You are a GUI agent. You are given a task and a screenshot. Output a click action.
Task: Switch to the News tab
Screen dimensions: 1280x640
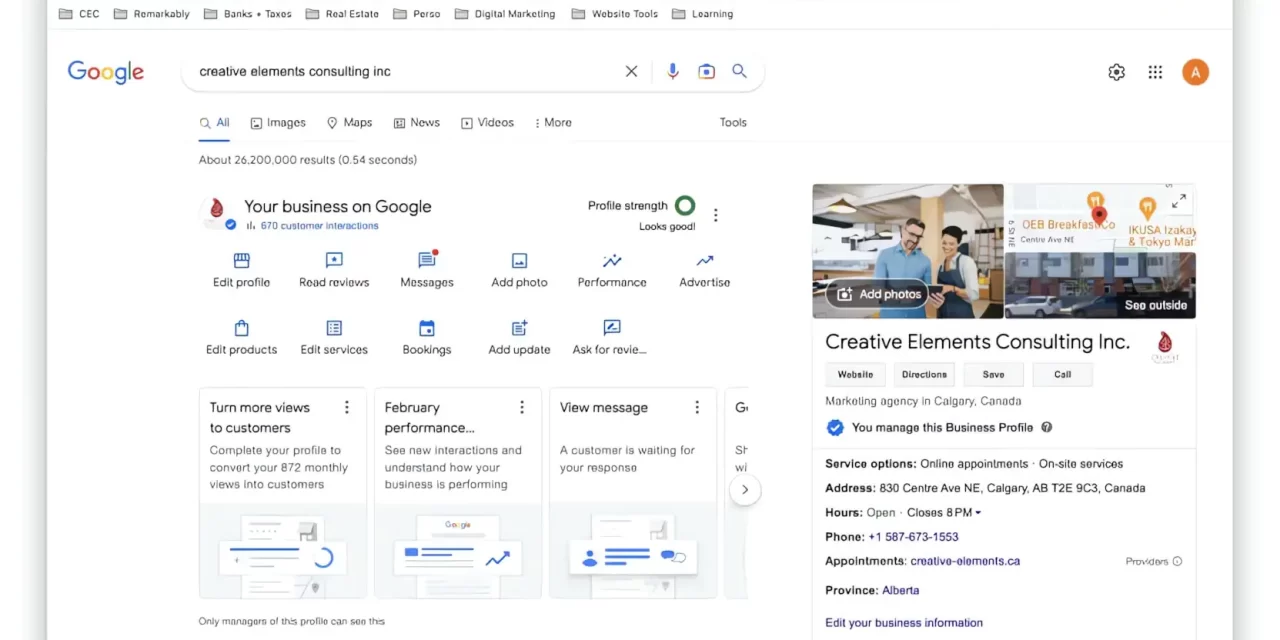point(417,122)
